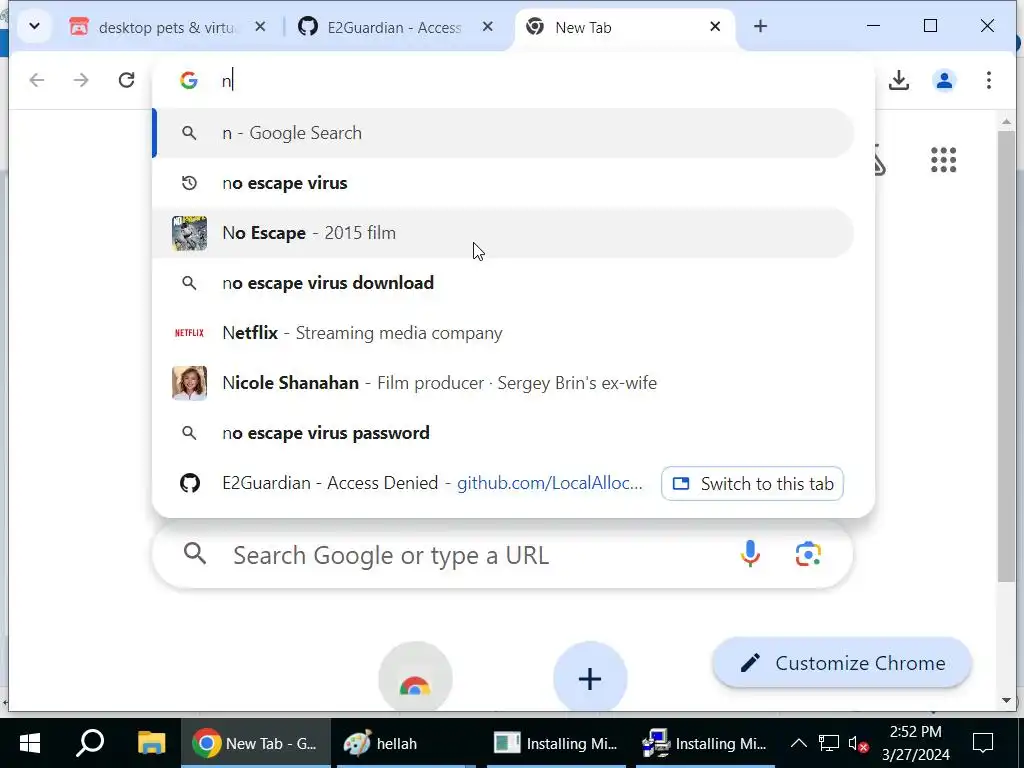
Task: Select Nicole Shanahan suggestion
Action: coord(504,383)
